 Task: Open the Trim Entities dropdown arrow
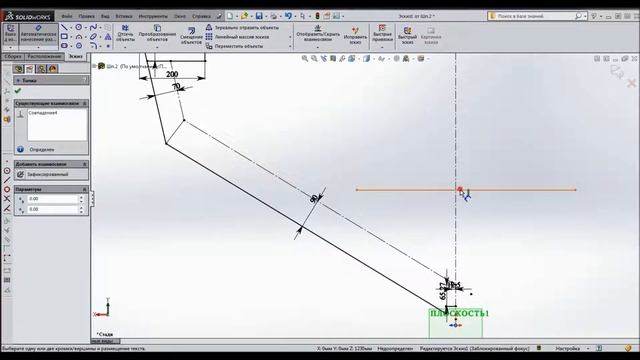click(x=125, y=47)
